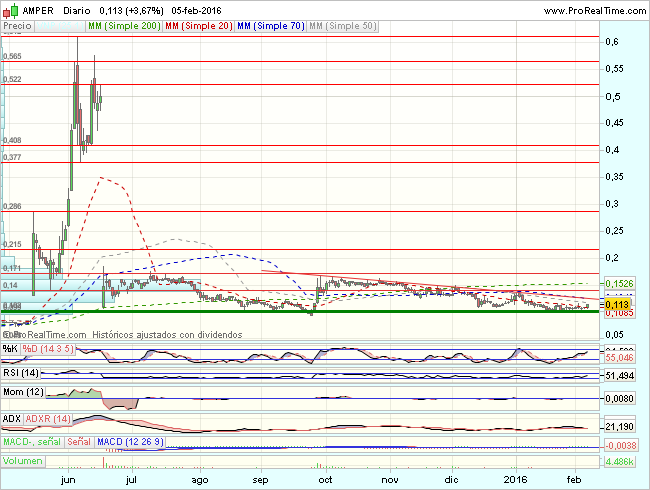
Task: Click the ADX indicator label
Action: pos(12,418)
